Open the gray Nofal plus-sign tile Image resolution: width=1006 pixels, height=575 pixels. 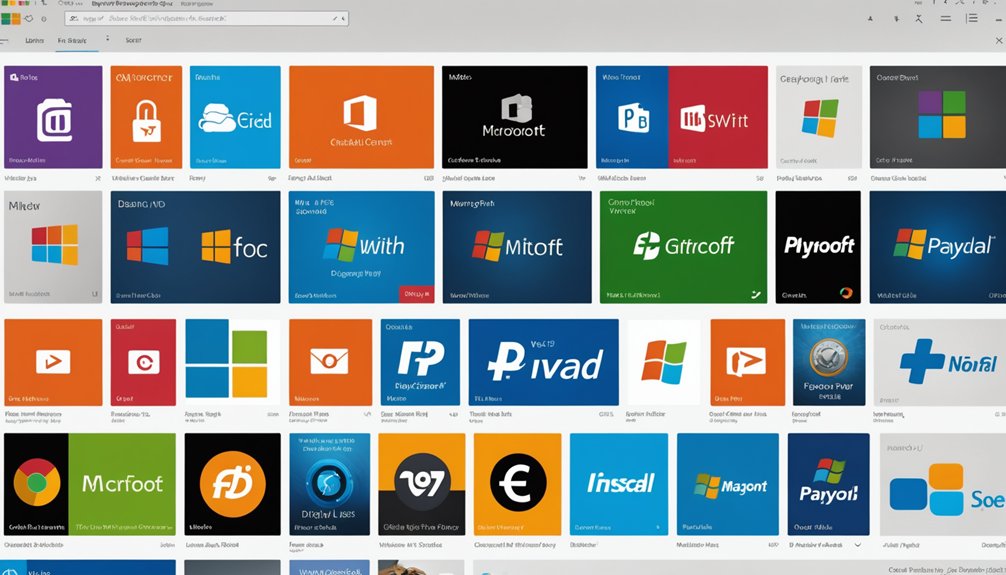coord(939,362)
